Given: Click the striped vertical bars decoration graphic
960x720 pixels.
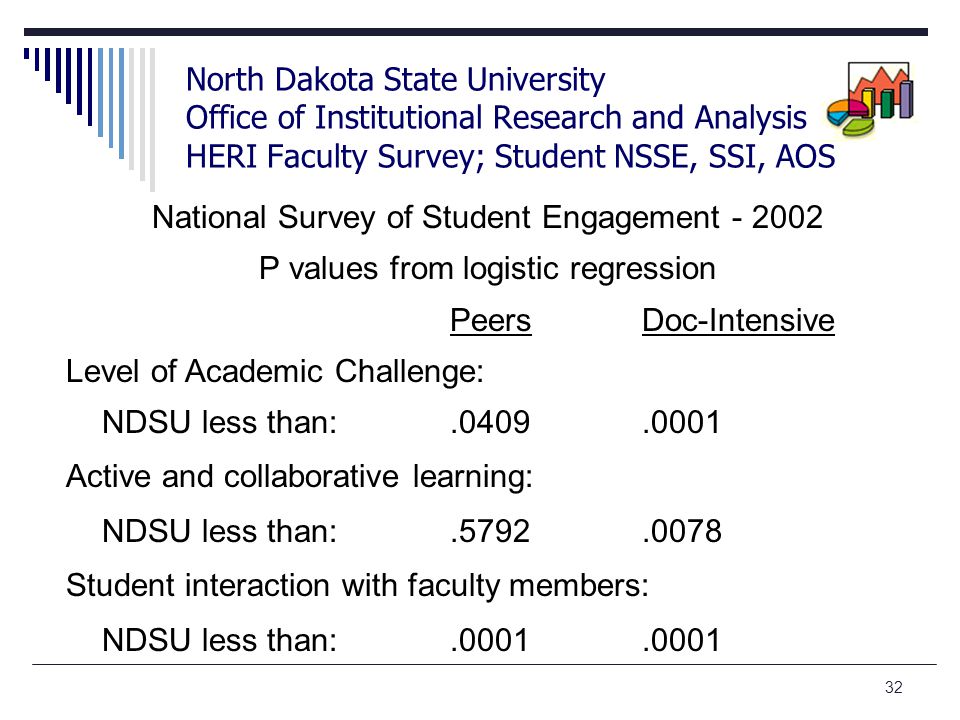Looking at the screenshot, I should pos(89,119).
